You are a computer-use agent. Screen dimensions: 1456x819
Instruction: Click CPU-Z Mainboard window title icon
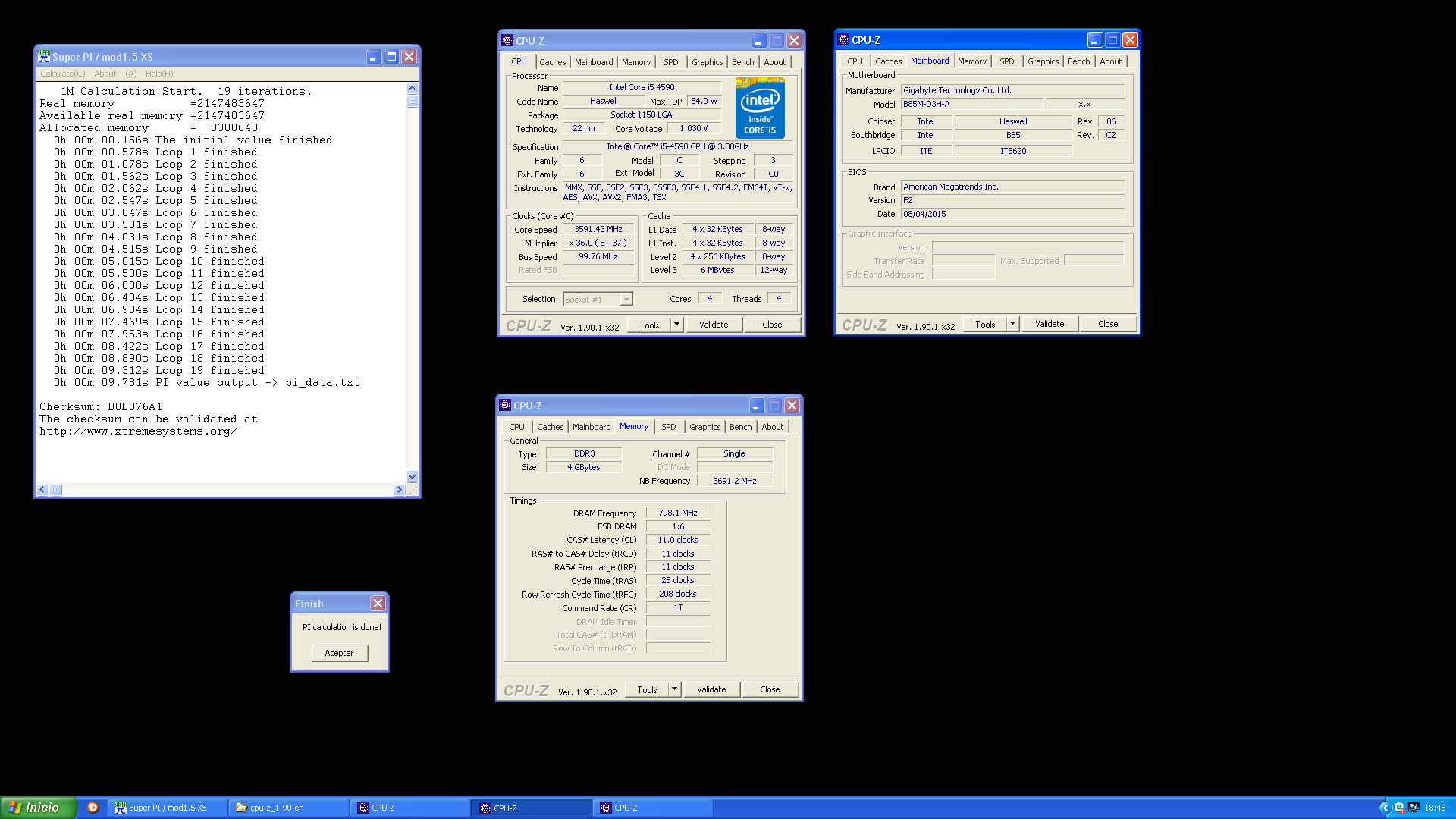[843, 40]
